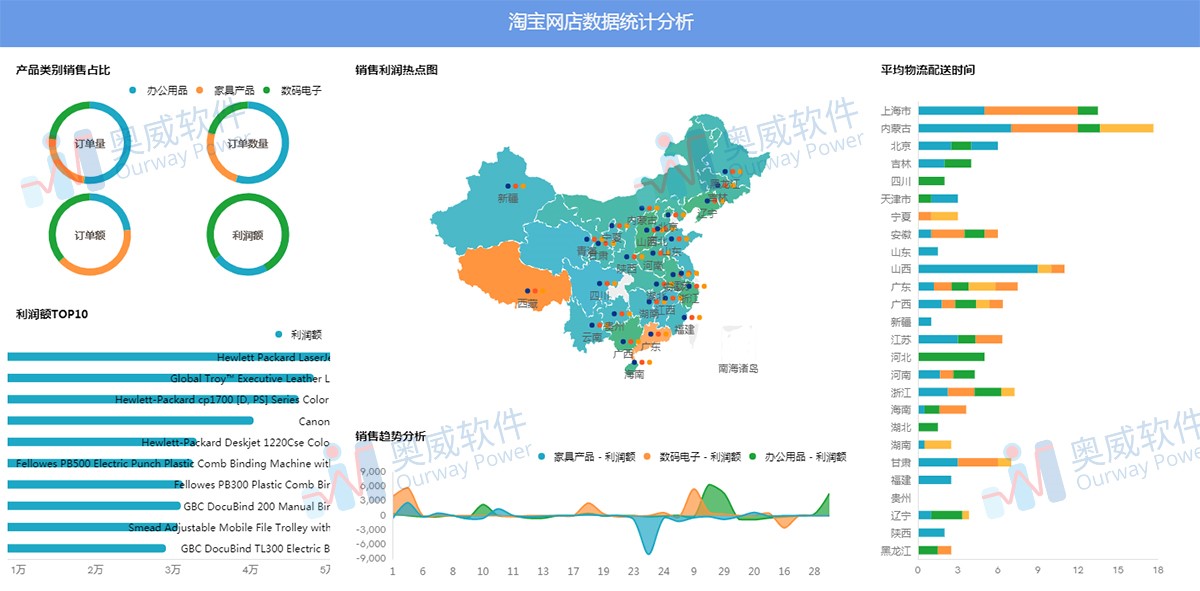Click the 内蒙古 bar in the logistics chart

[1030, 128]
